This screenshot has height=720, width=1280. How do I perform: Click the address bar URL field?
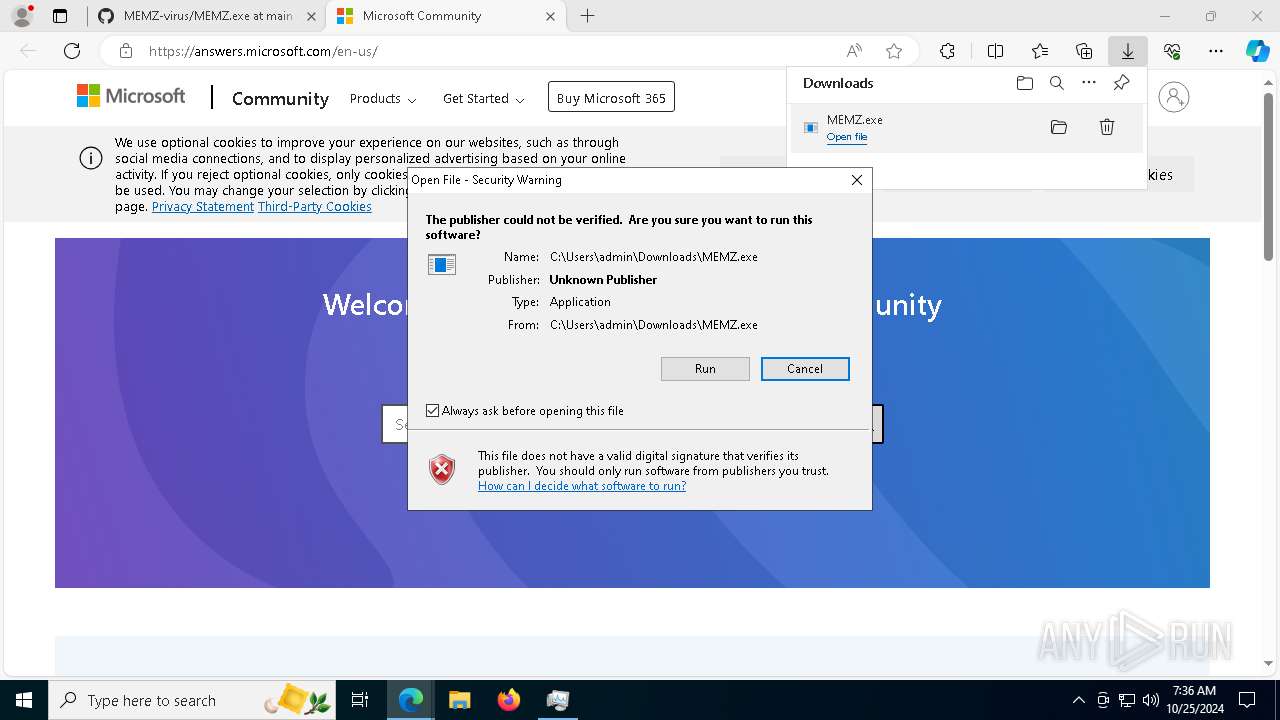[490, 51]
